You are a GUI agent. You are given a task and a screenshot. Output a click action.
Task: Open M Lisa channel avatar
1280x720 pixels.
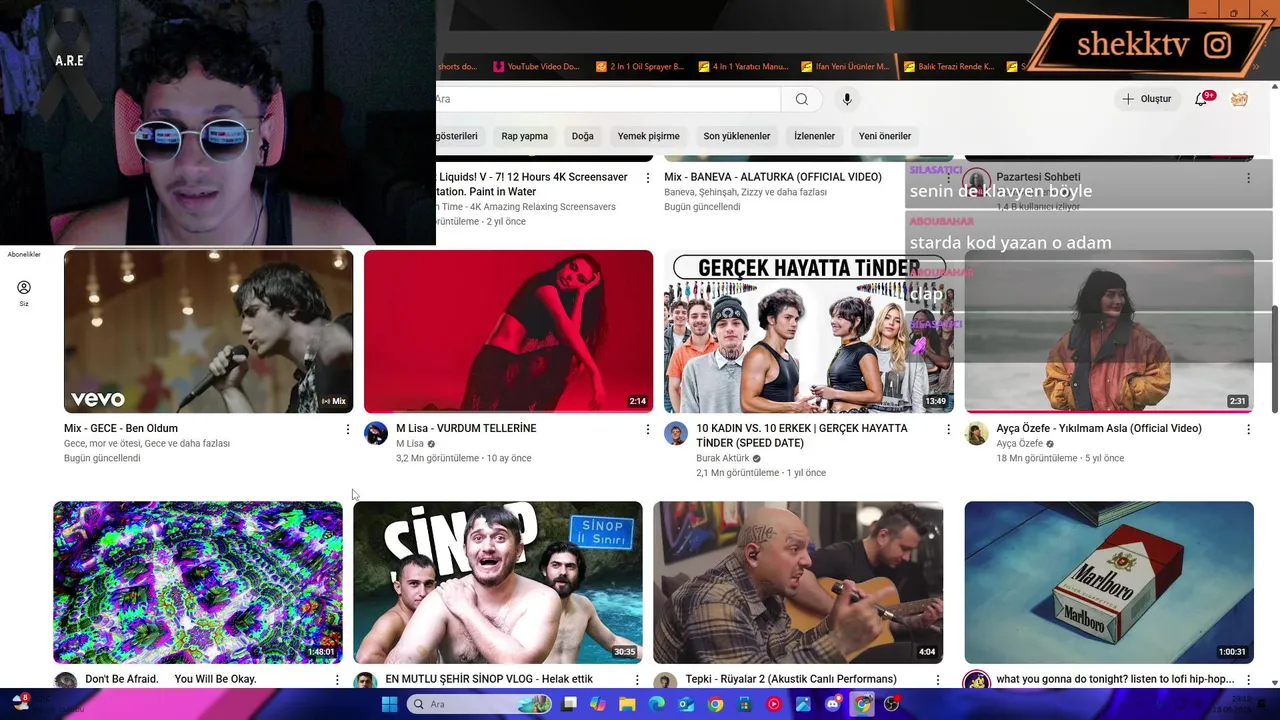point(376,433)
